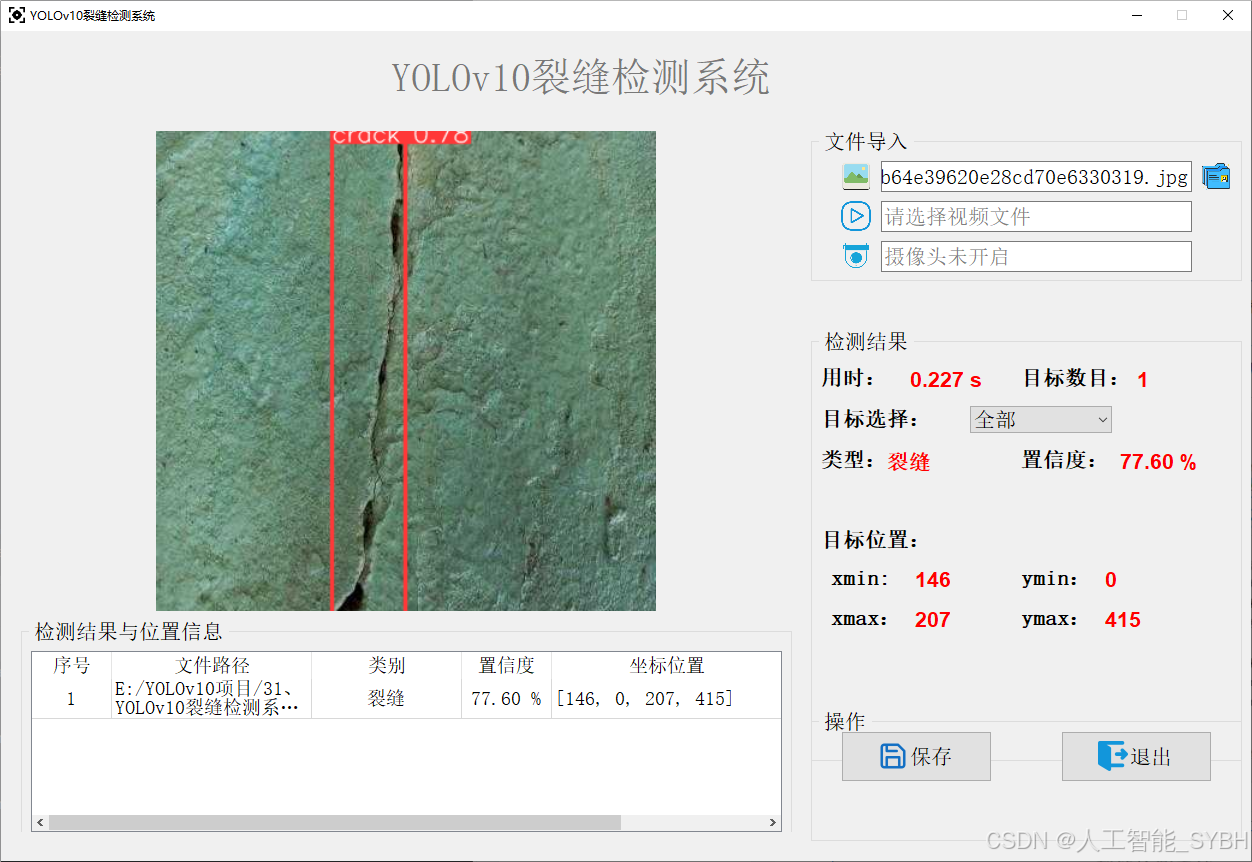Screen dimensions: 1252x862
Task: Select the 裂缝 category table cell
Action: point(387,698)
